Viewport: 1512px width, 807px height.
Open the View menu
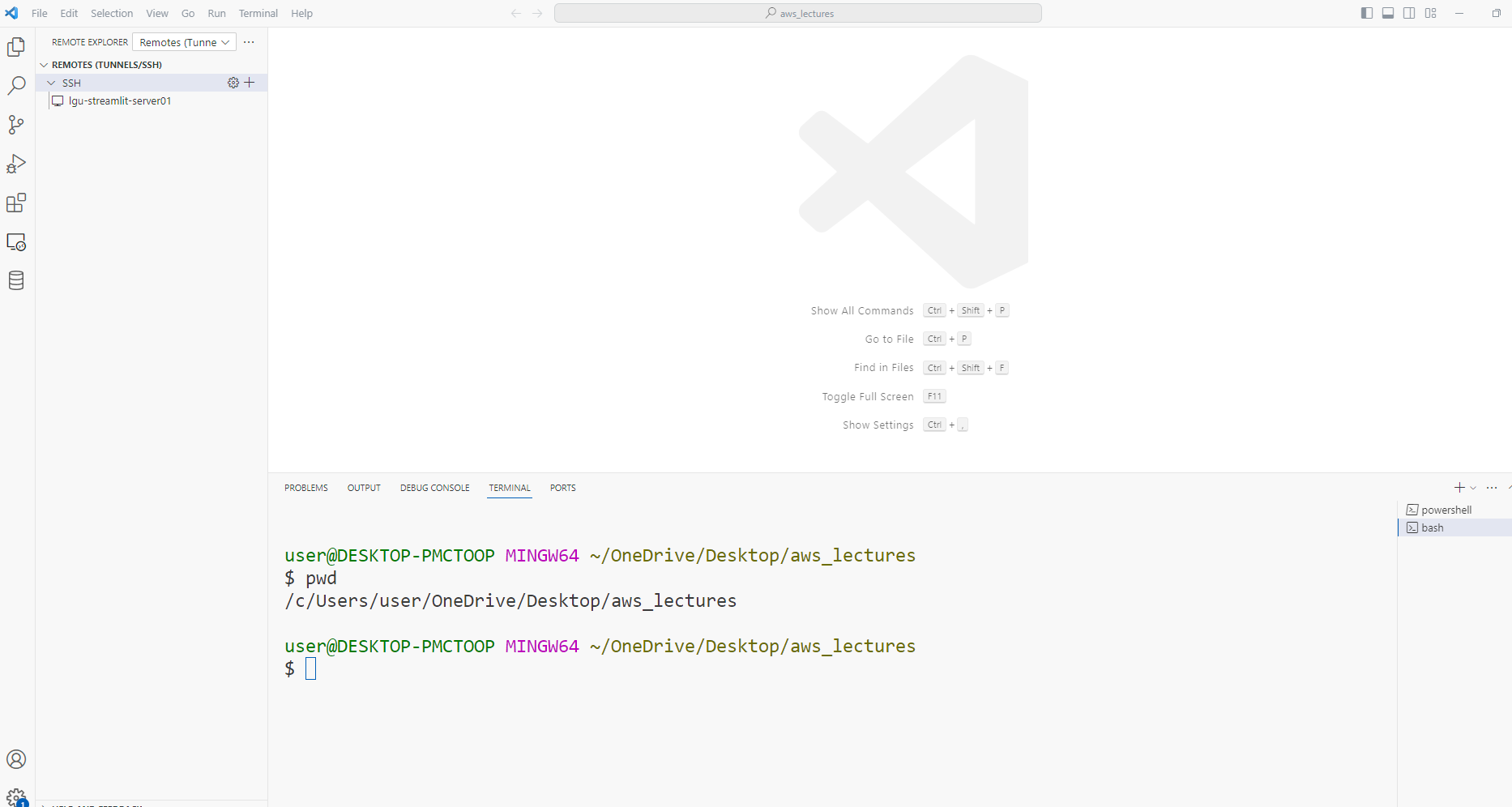(157, 13)
